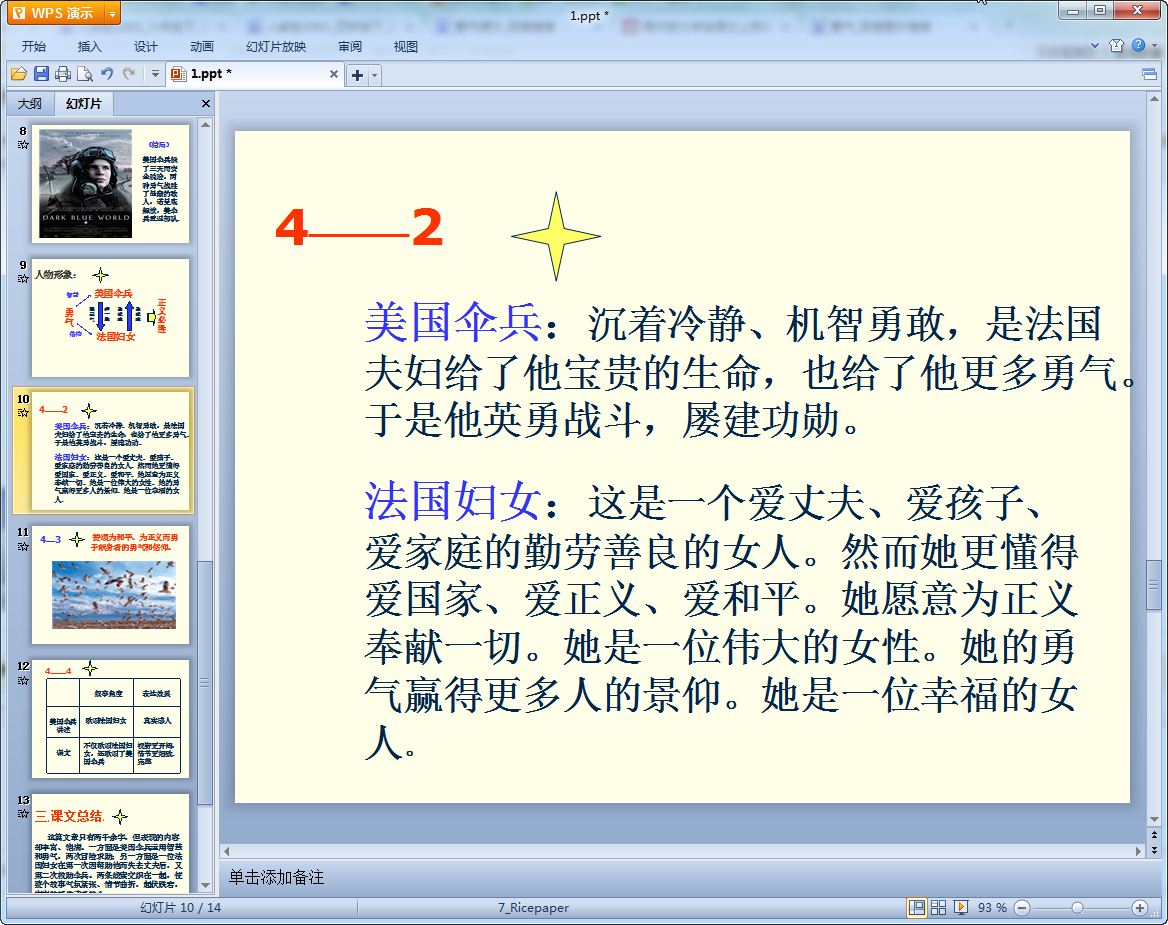Click main editor scroll up arrow

[1154, 98]
